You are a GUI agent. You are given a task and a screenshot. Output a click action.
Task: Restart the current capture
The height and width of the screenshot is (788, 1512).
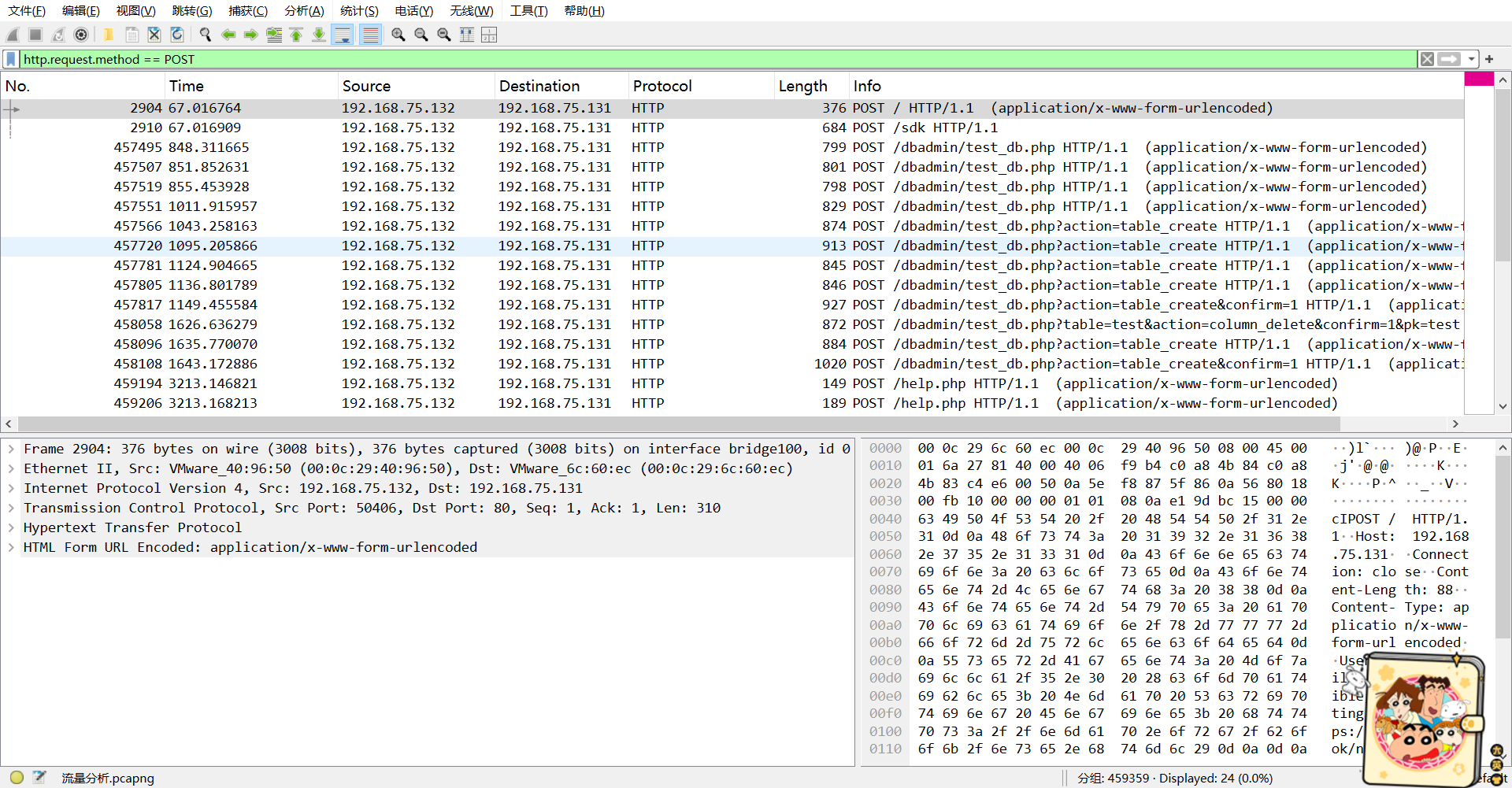pyautogui.click(x=58, y=35)
